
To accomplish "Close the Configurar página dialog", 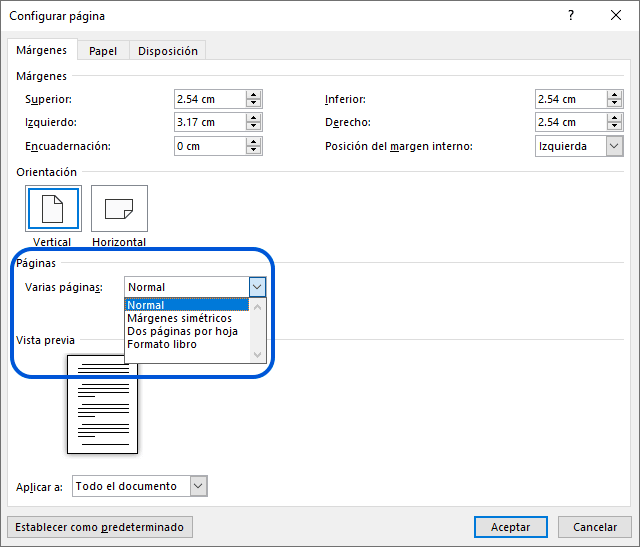I will point(616,16).
